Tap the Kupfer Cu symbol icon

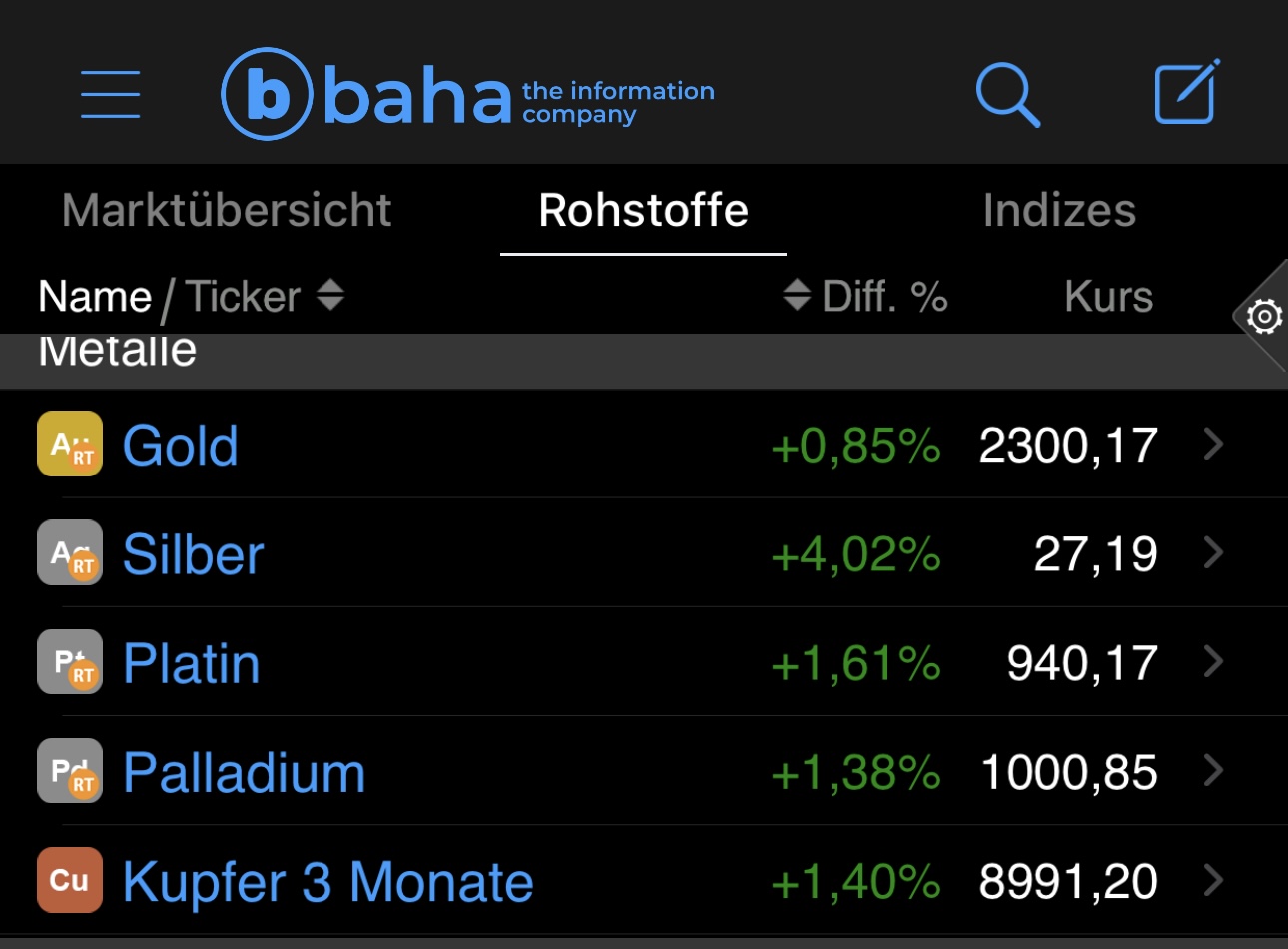(70, 880)
